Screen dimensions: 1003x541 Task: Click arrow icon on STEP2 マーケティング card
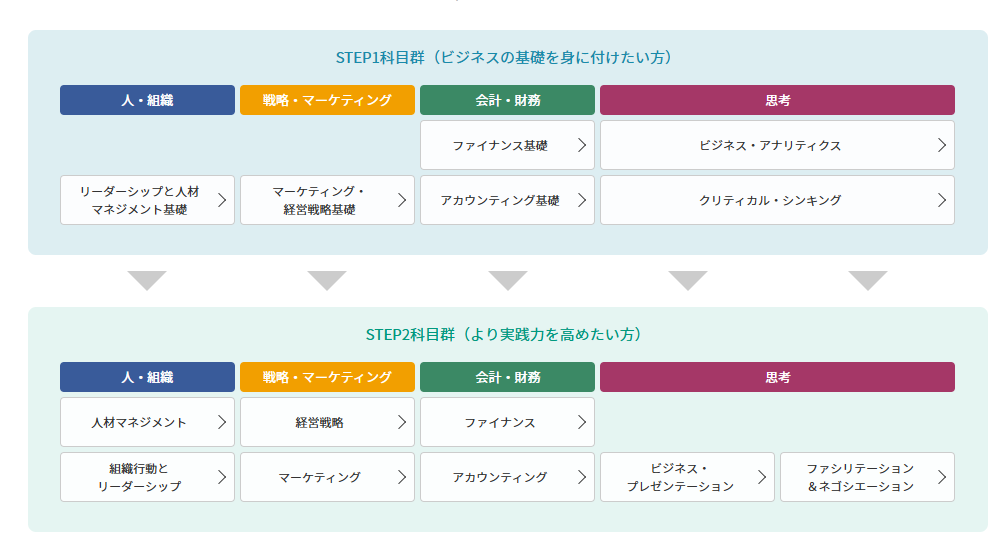click(402, 477)
